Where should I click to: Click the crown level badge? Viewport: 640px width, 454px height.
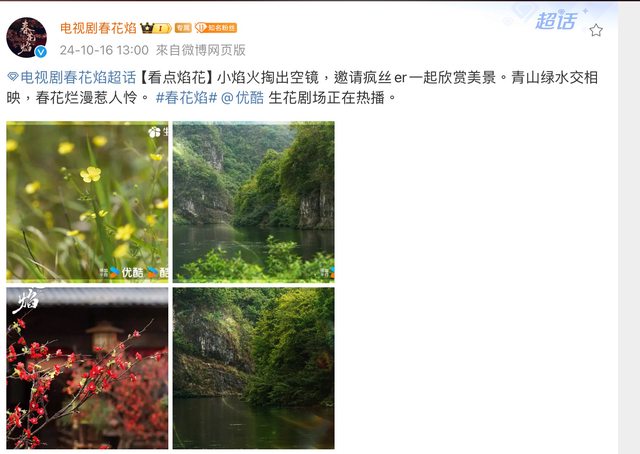(x=156, y=28)
